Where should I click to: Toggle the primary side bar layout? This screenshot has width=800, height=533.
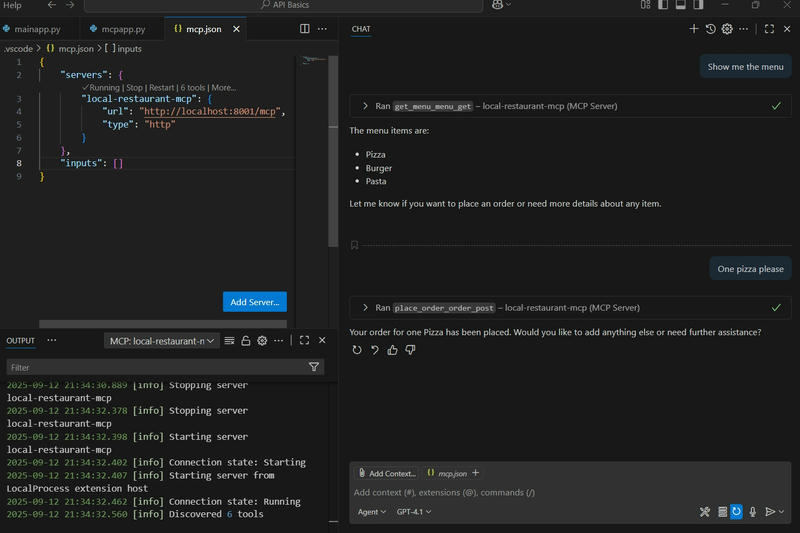pyautogui.click(x=663, y=5)
